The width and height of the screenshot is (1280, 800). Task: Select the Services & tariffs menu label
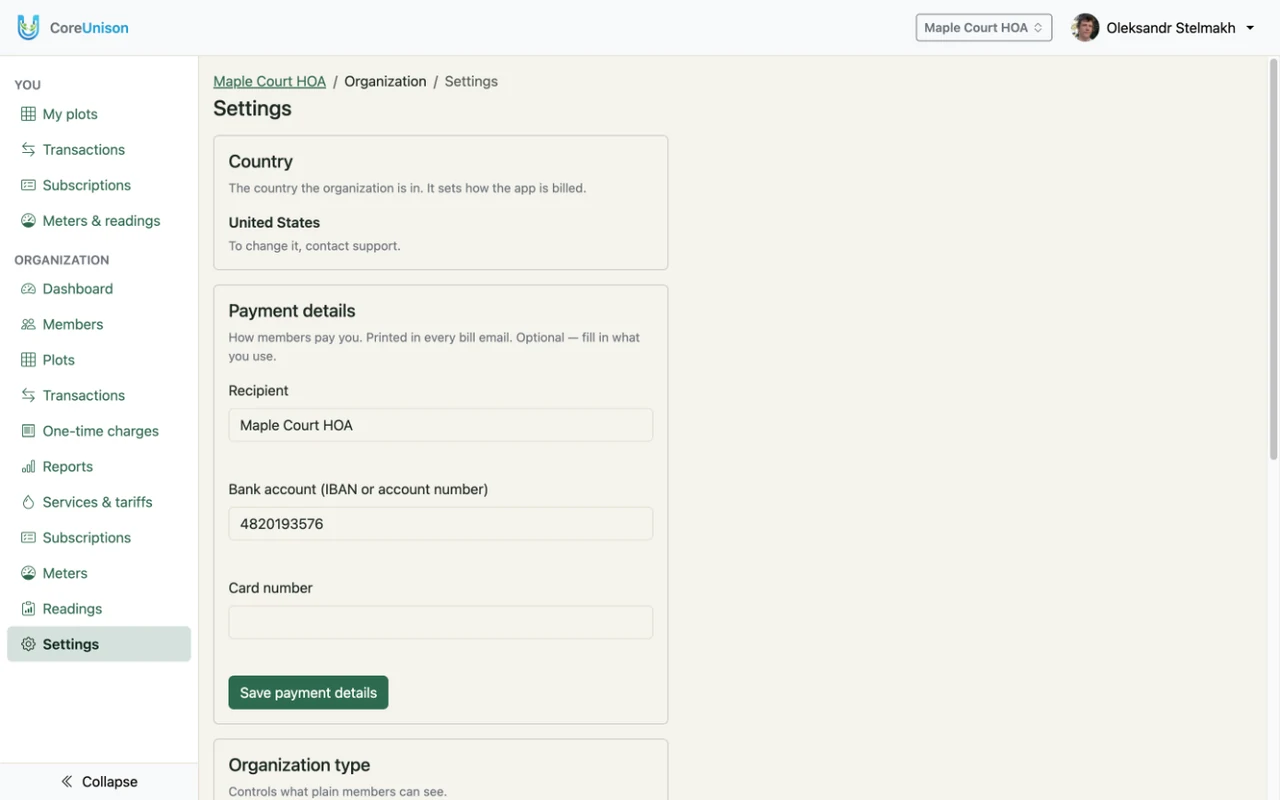tap(98, 502)
